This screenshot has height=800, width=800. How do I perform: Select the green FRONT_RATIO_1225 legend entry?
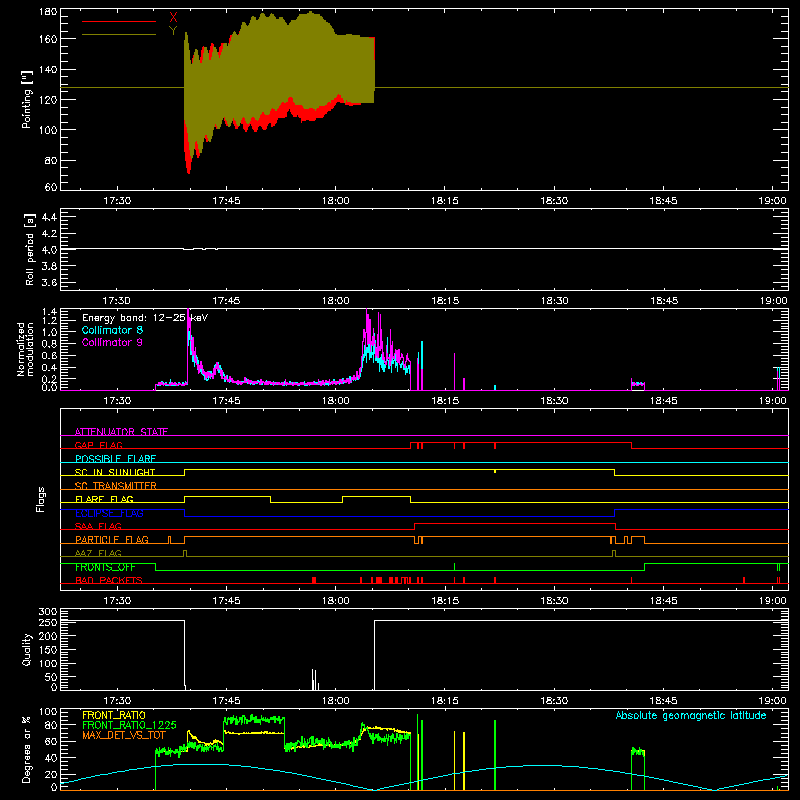[x=129, y=725]
